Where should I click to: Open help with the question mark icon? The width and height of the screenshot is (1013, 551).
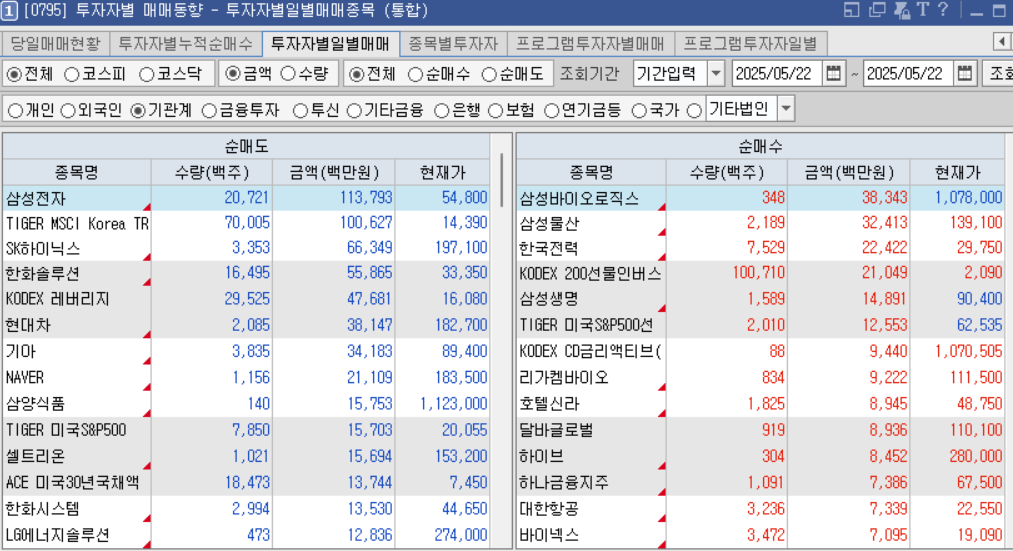tap(943, 10)
